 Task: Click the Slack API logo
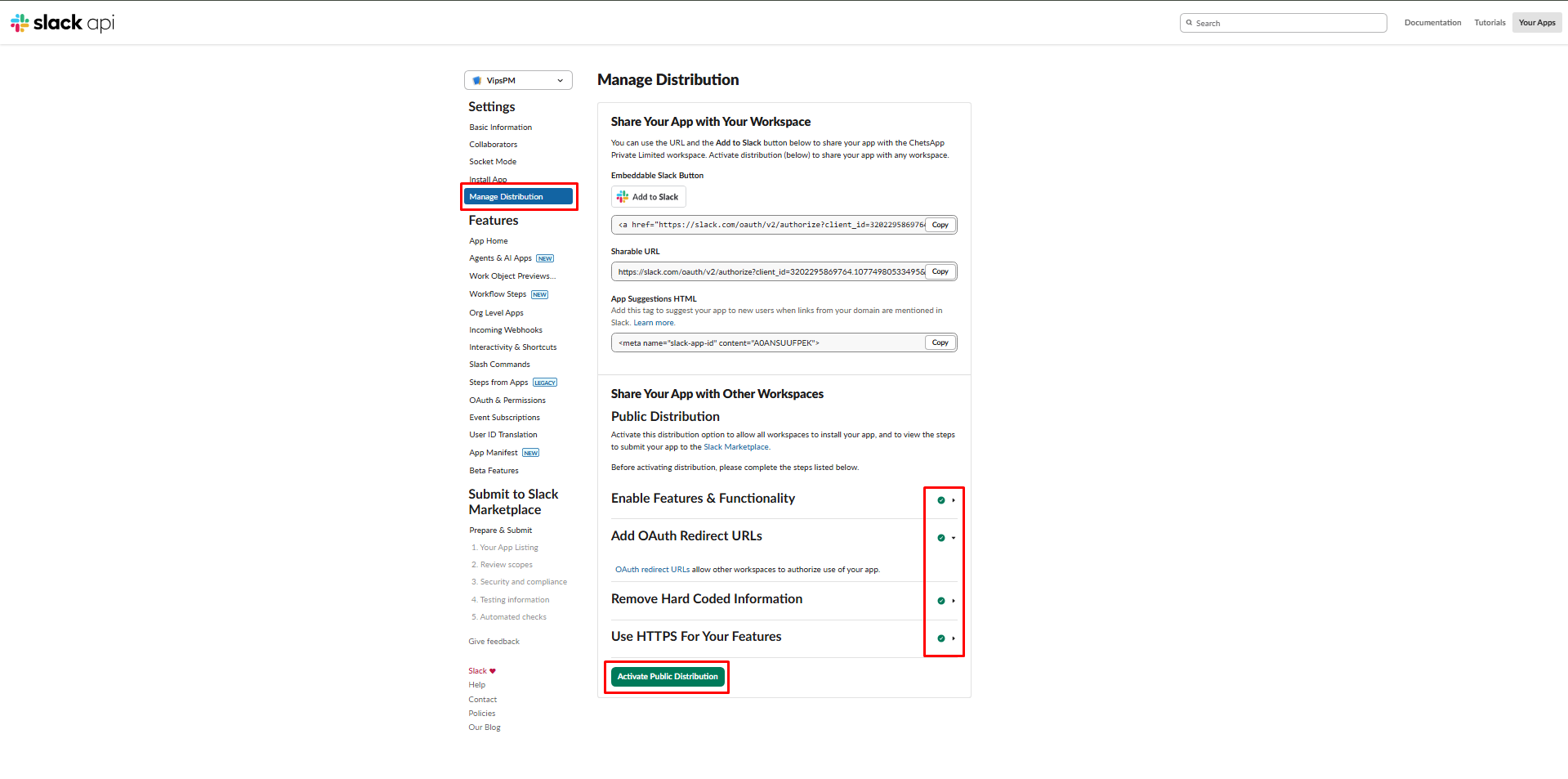(63, 23)
